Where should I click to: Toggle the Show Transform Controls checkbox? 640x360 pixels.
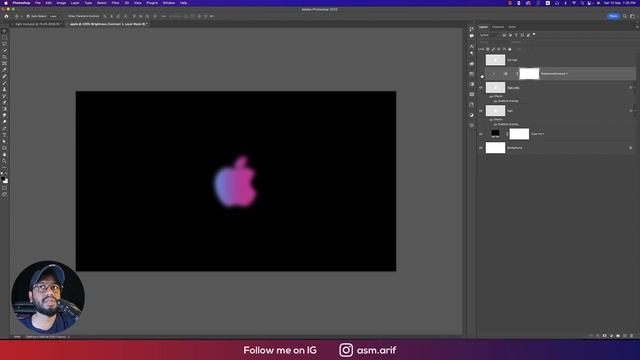click(65, 16)
